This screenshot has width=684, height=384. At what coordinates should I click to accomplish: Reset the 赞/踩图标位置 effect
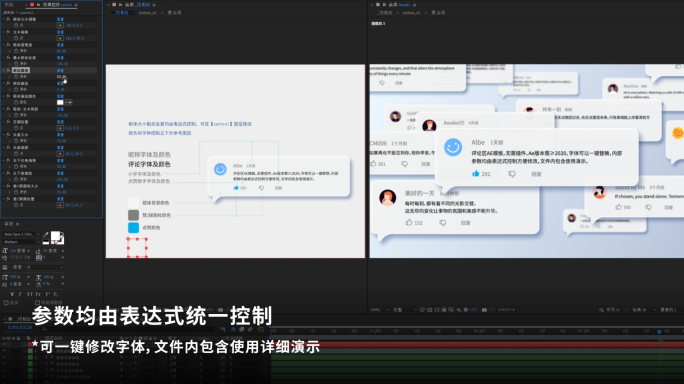click(x=60, y=199)
